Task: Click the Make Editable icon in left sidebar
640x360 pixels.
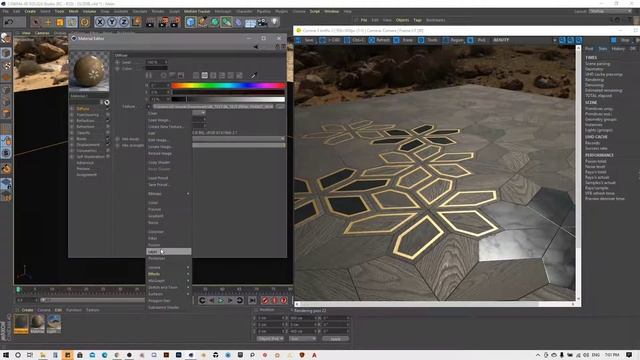Action: tap(6, 38)
